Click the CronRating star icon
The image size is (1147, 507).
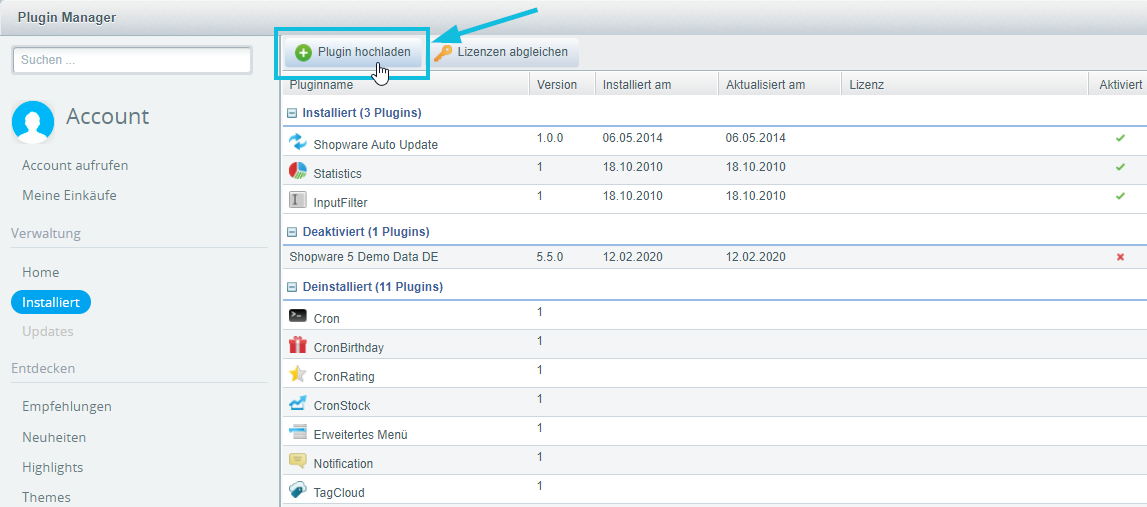pos(298,374)
